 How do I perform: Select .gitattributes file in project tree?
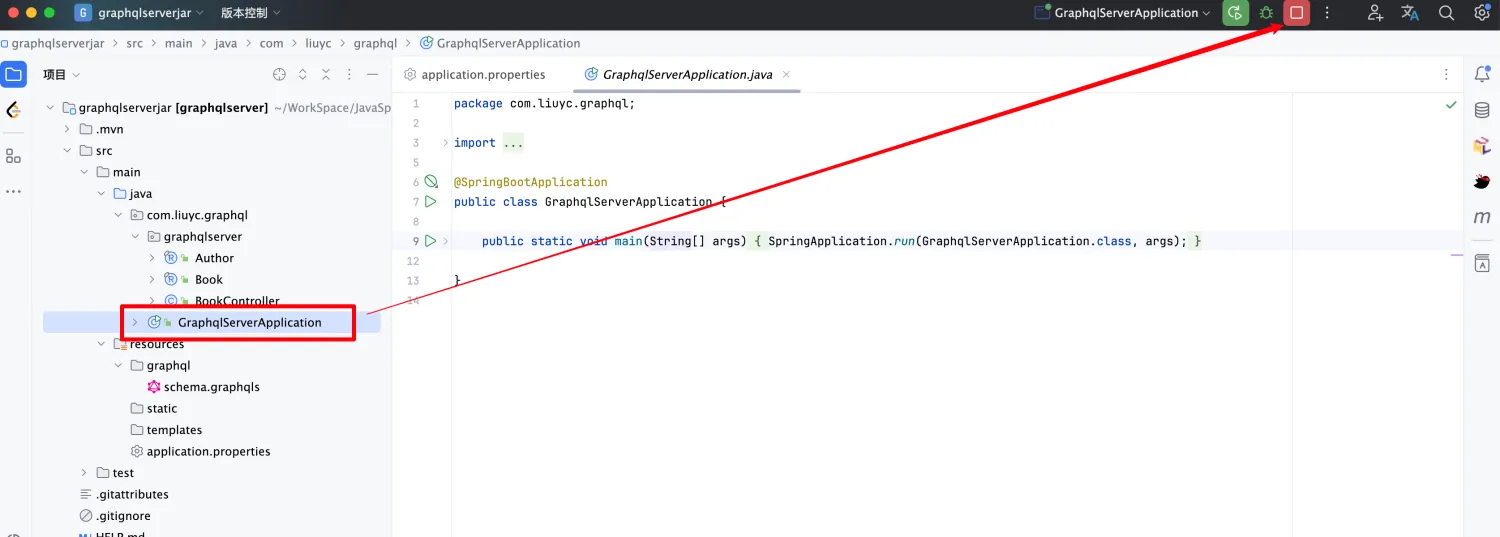(132, 494)
